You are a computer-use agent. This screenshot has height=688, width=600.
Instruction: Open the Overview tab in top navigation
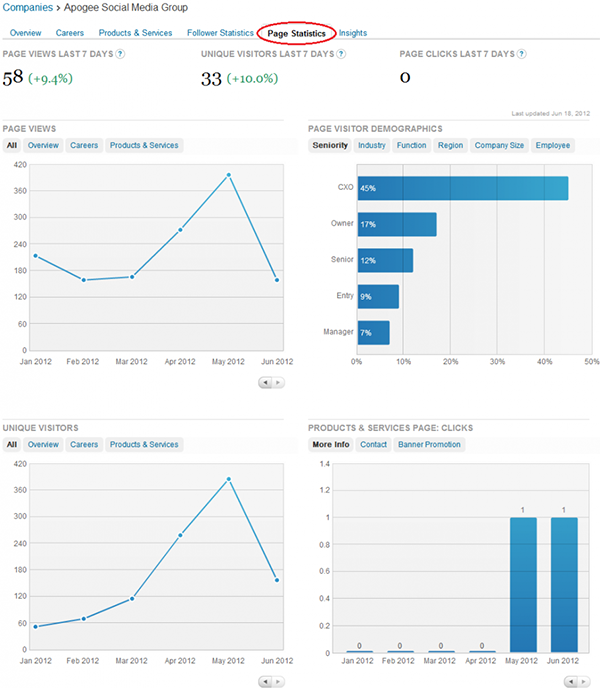[x=25, y=33]
